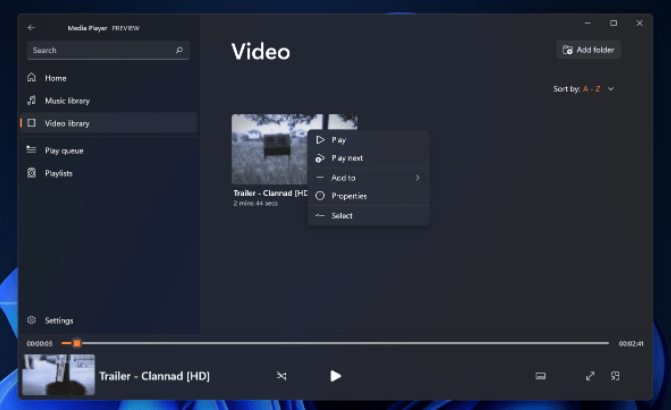Click the now playing thumbnail
This screenshot has width=671, height=410.
tap(59, 374)
